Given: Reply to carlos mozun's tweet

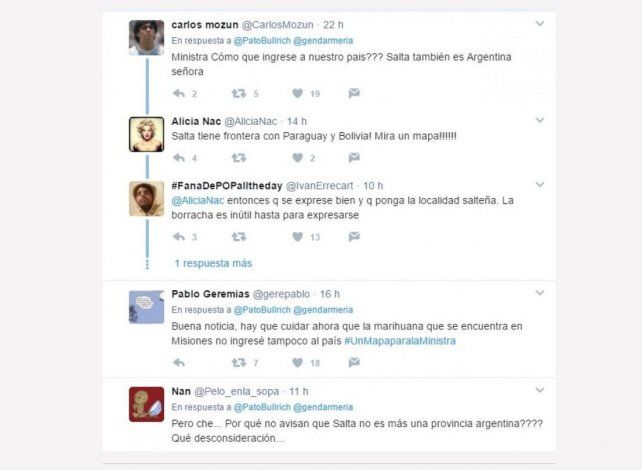Looking at the screenshot, I should coord(179,93).
